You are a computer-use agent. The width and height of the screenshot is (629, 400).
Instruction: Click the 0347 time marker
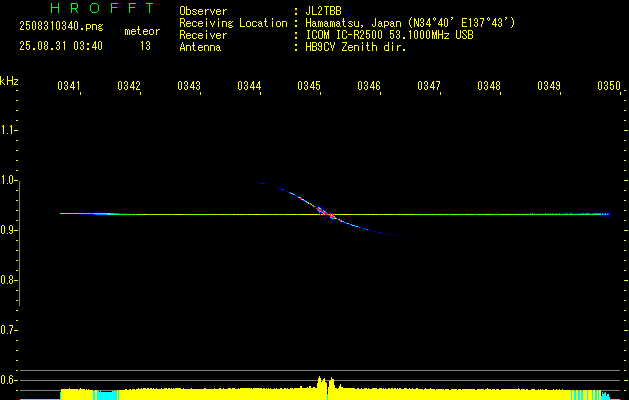point(429,85)
